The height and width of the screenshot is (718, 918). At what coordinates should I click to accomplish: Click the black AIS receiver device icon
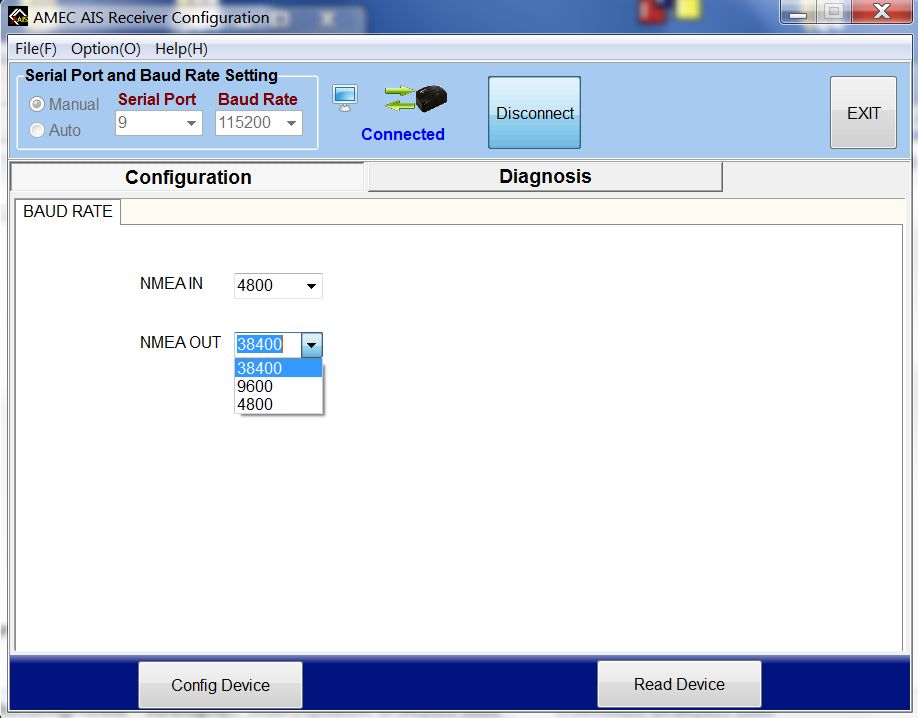[431, 98]
